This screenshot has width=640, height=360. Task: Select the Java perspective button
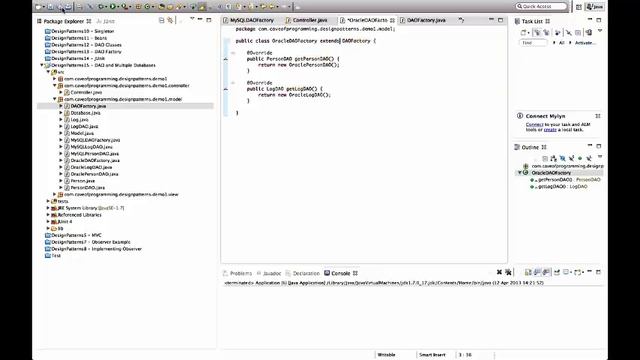pos(595,7)
